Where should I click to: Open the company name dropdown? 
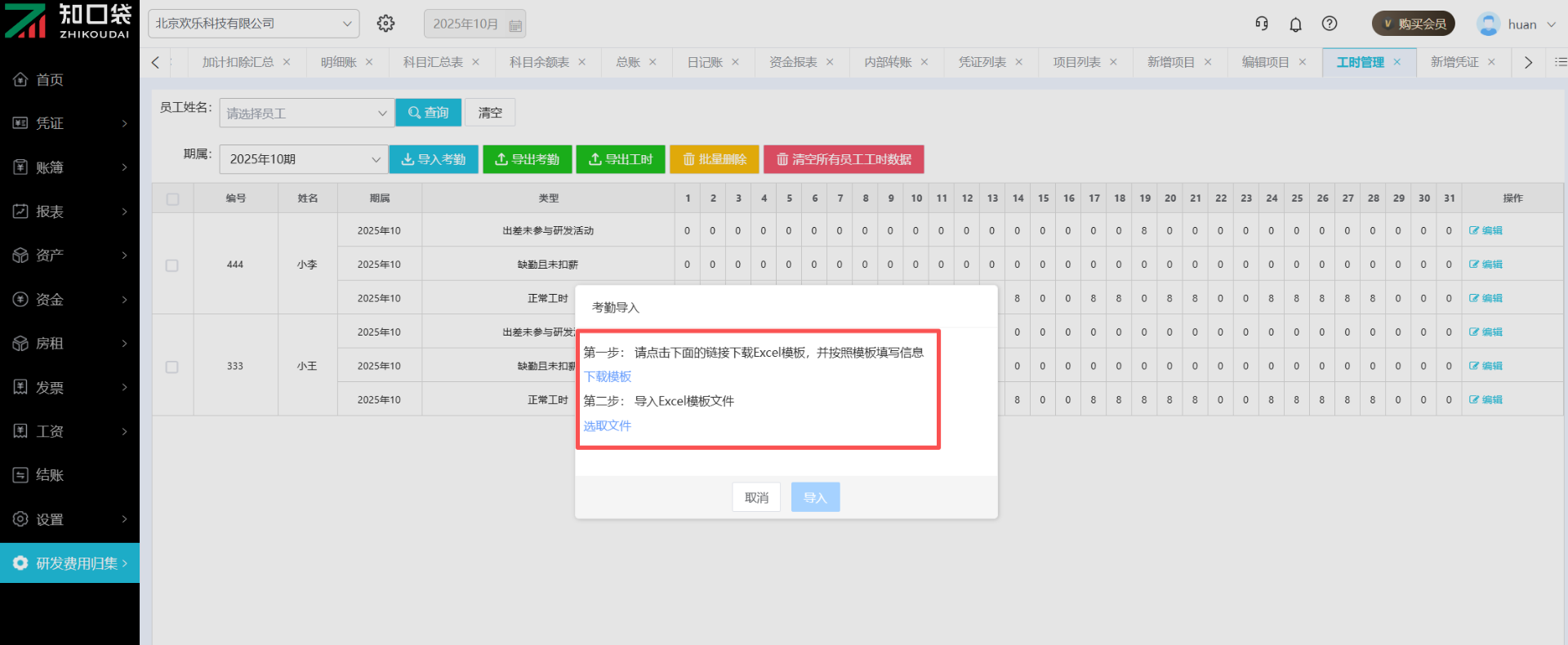click(x=253, y=24)
